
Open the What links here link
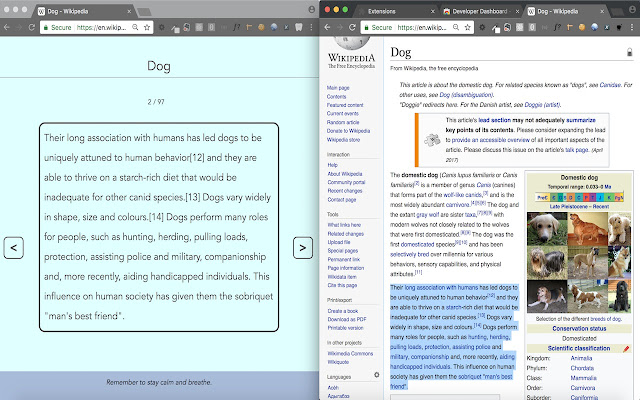pos(344,225)
